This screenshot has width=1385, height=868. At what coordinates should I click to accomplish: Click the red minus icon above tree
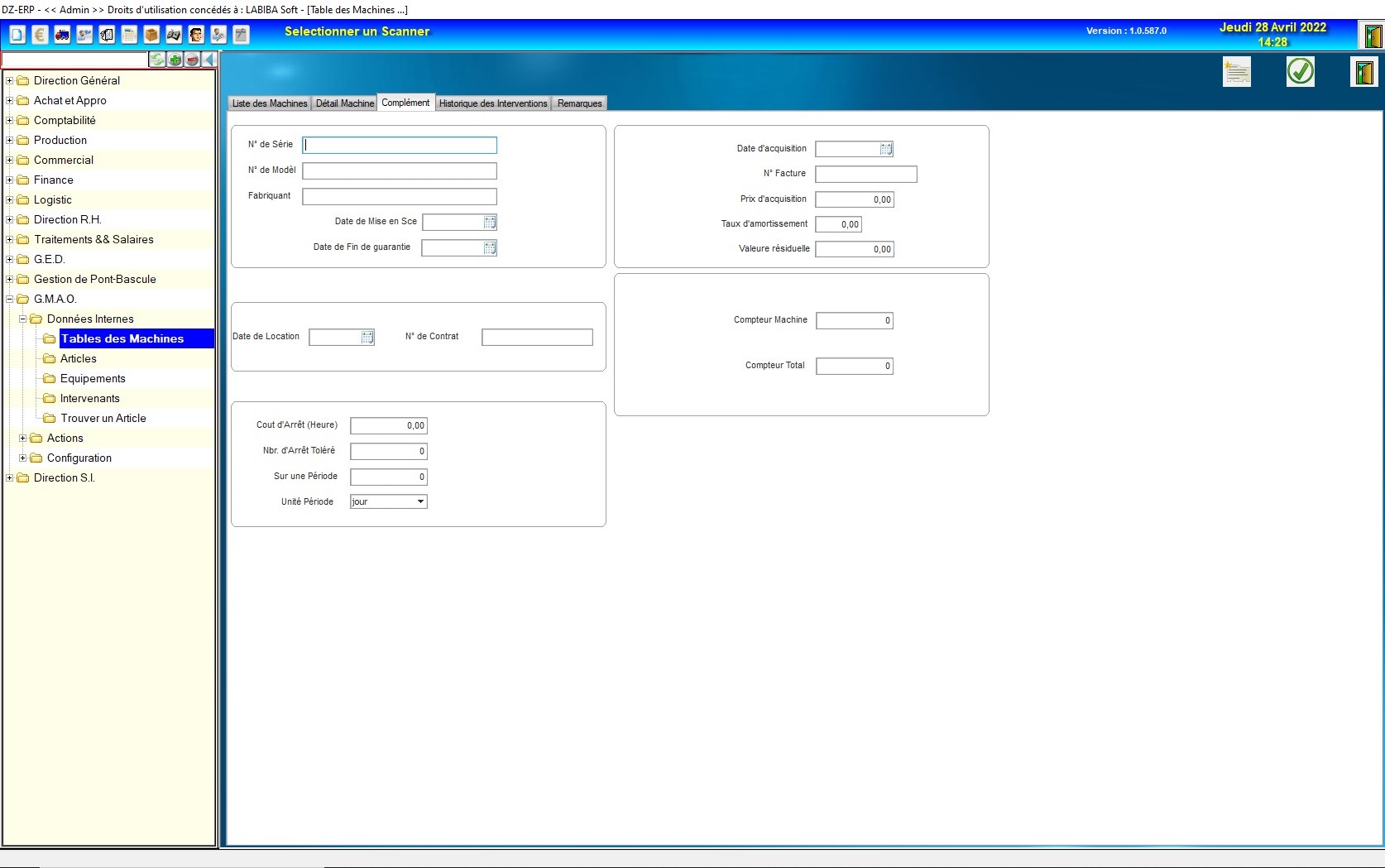[192, 60]
